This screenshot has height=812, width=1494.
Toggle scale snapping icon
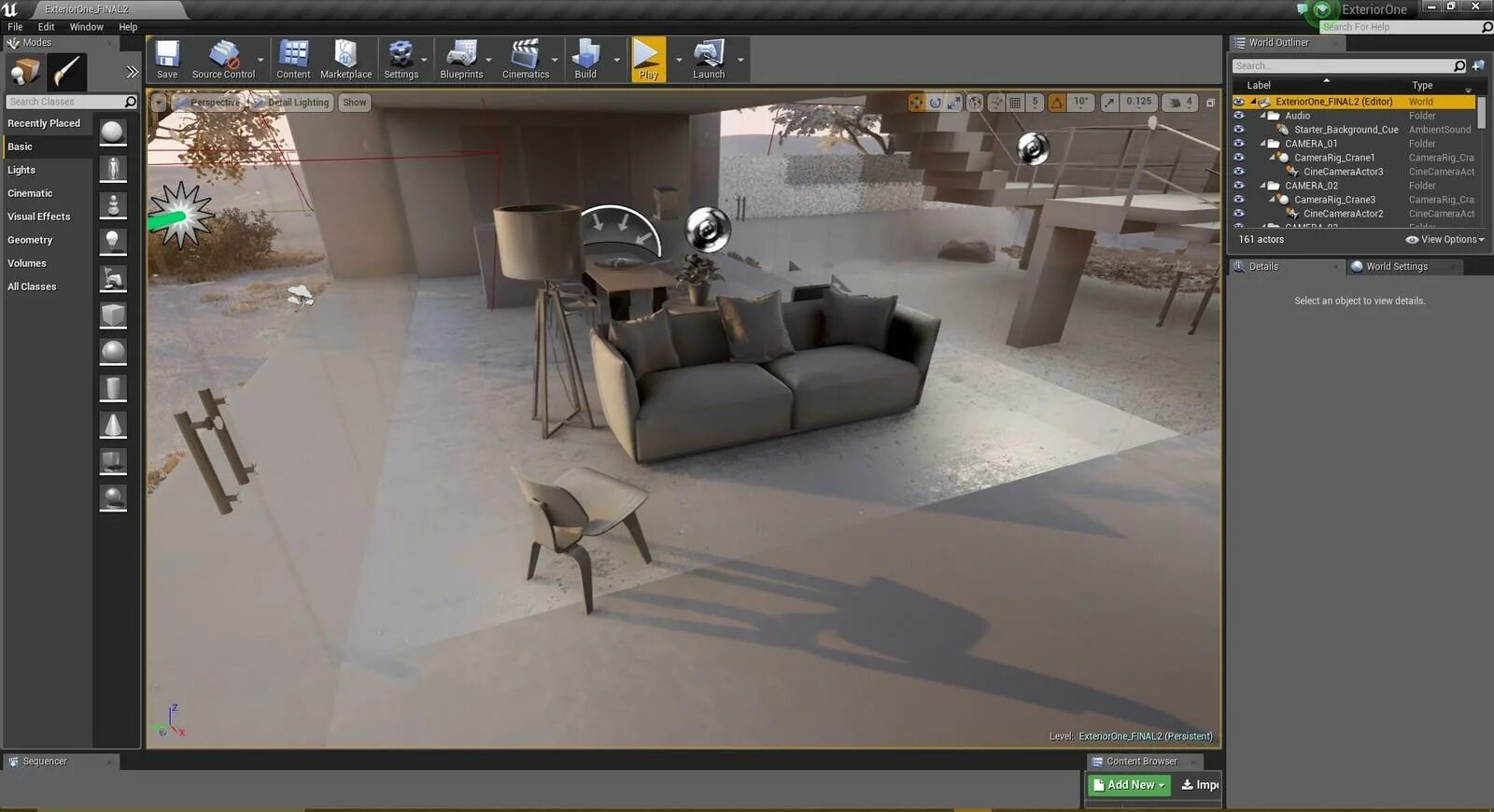(1109, 103)
